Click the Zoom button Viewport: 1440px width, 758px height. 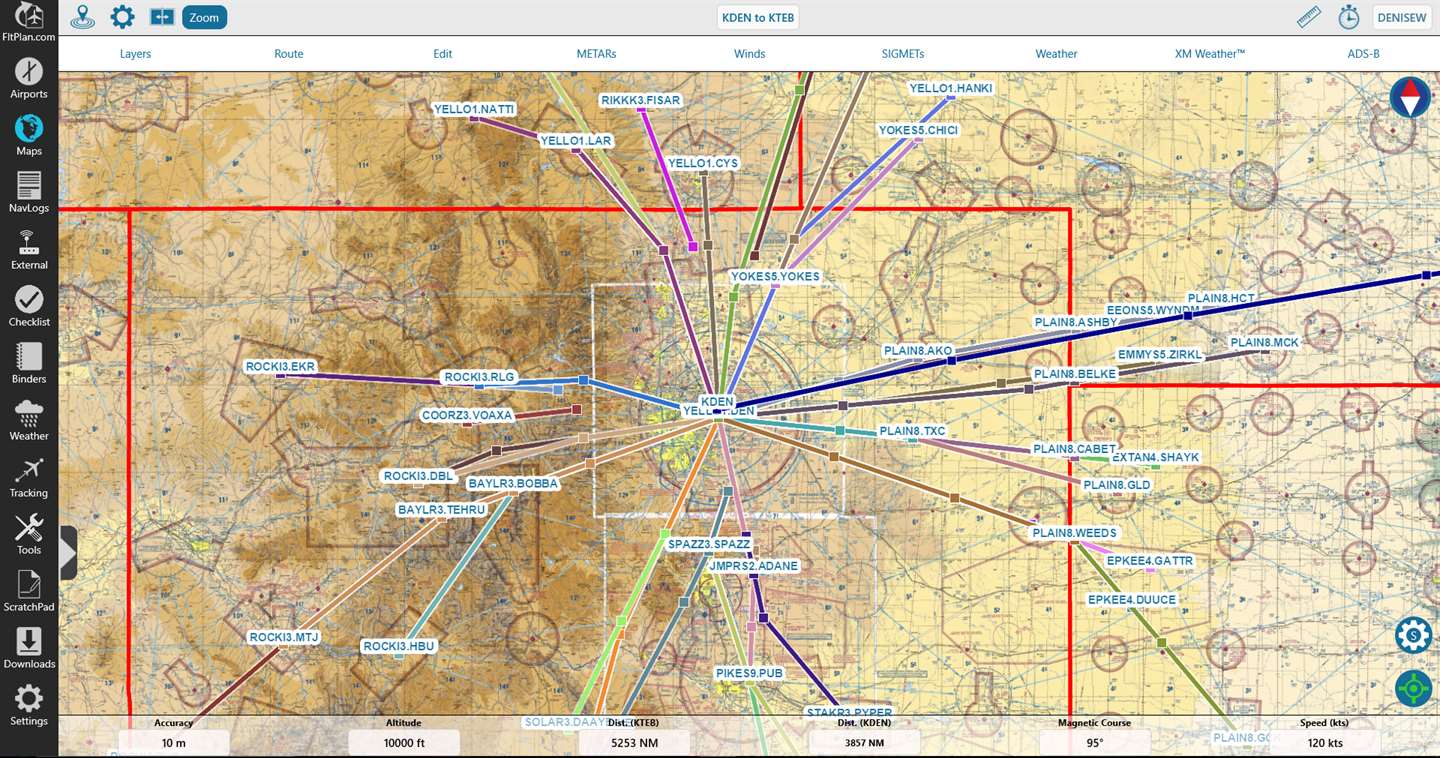(x=204, y=17)
